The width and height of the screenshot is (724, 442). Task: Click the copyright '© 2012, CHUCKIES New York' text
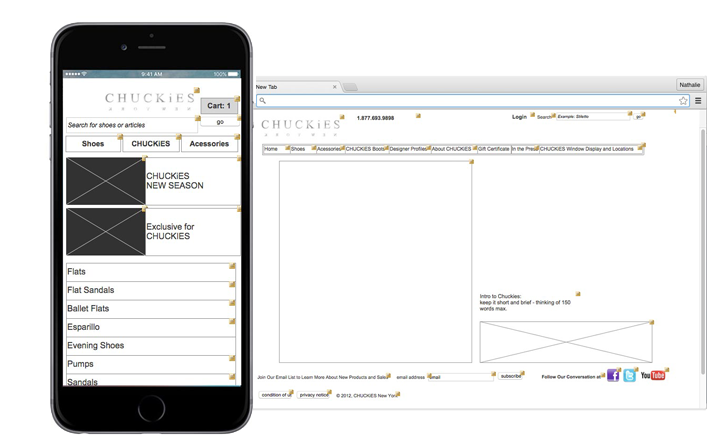367,395
